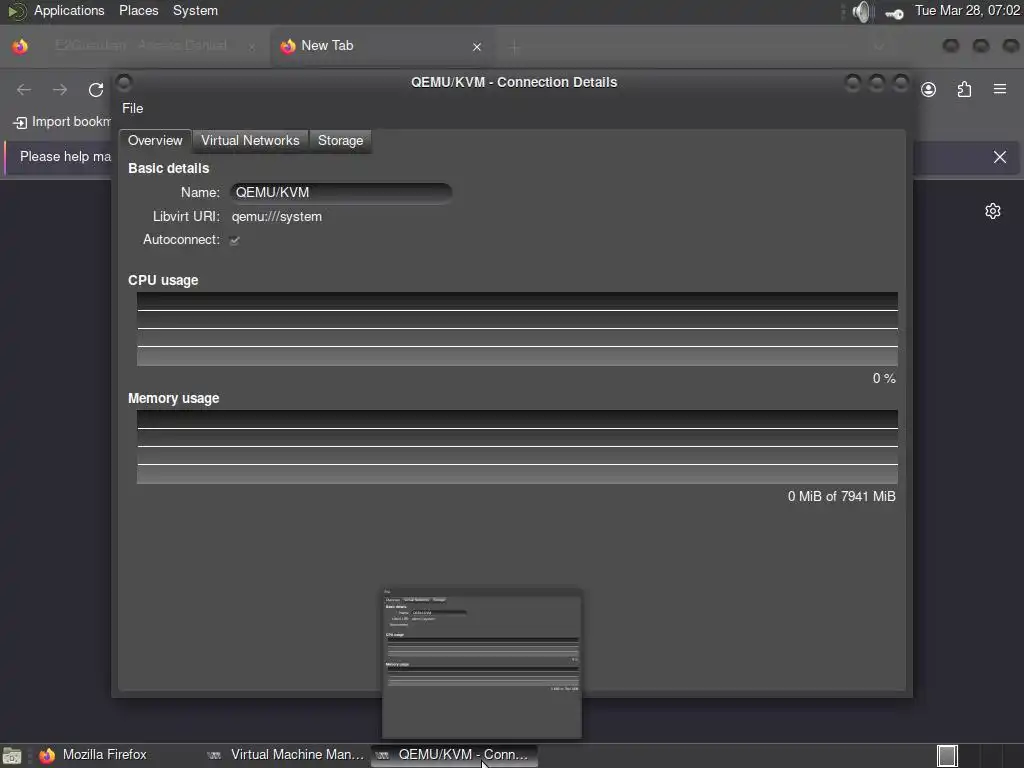1024x768 pixels.
Task: Open the File menu in Connection Details
Action: (133, 108)
